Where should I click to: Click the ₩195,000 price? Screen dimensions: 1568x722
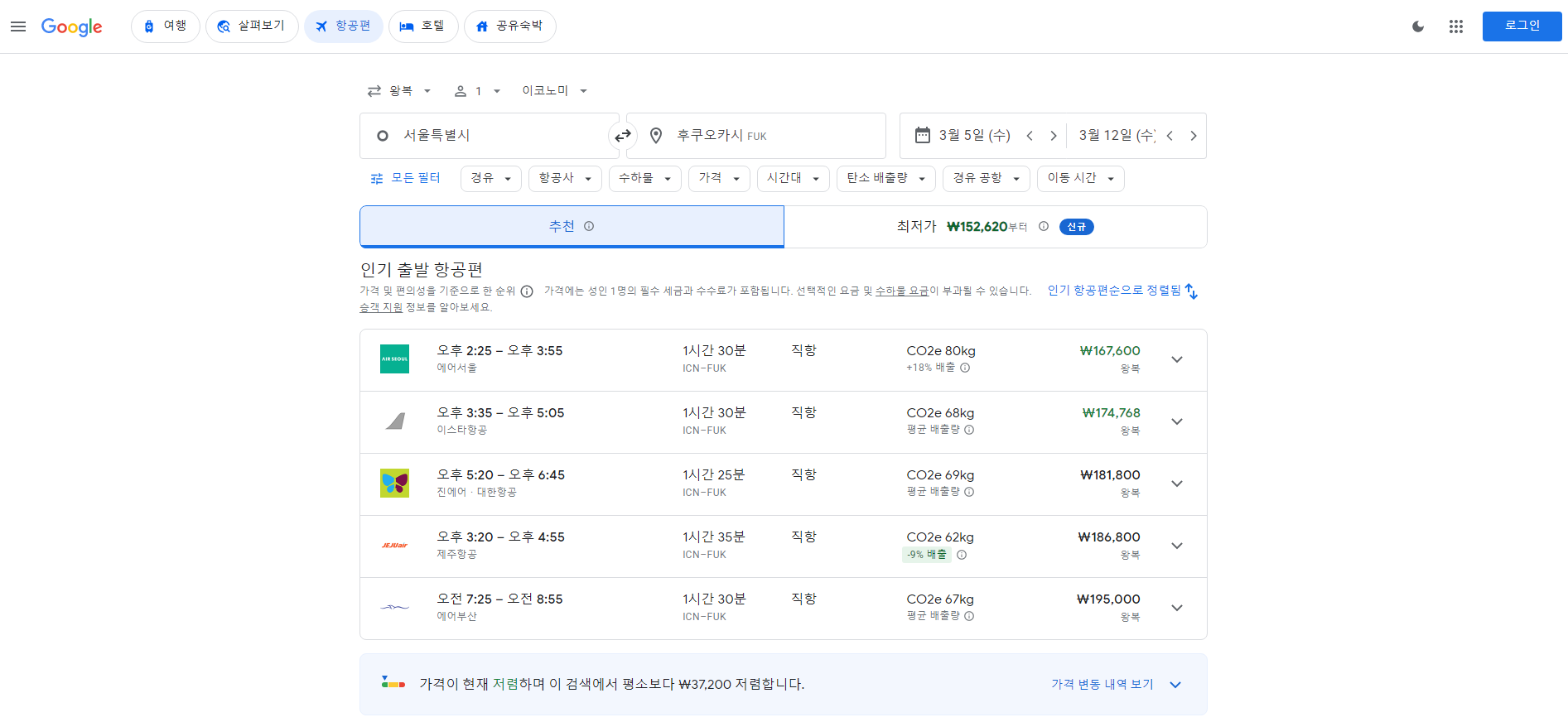click(x=1108, y=599)
